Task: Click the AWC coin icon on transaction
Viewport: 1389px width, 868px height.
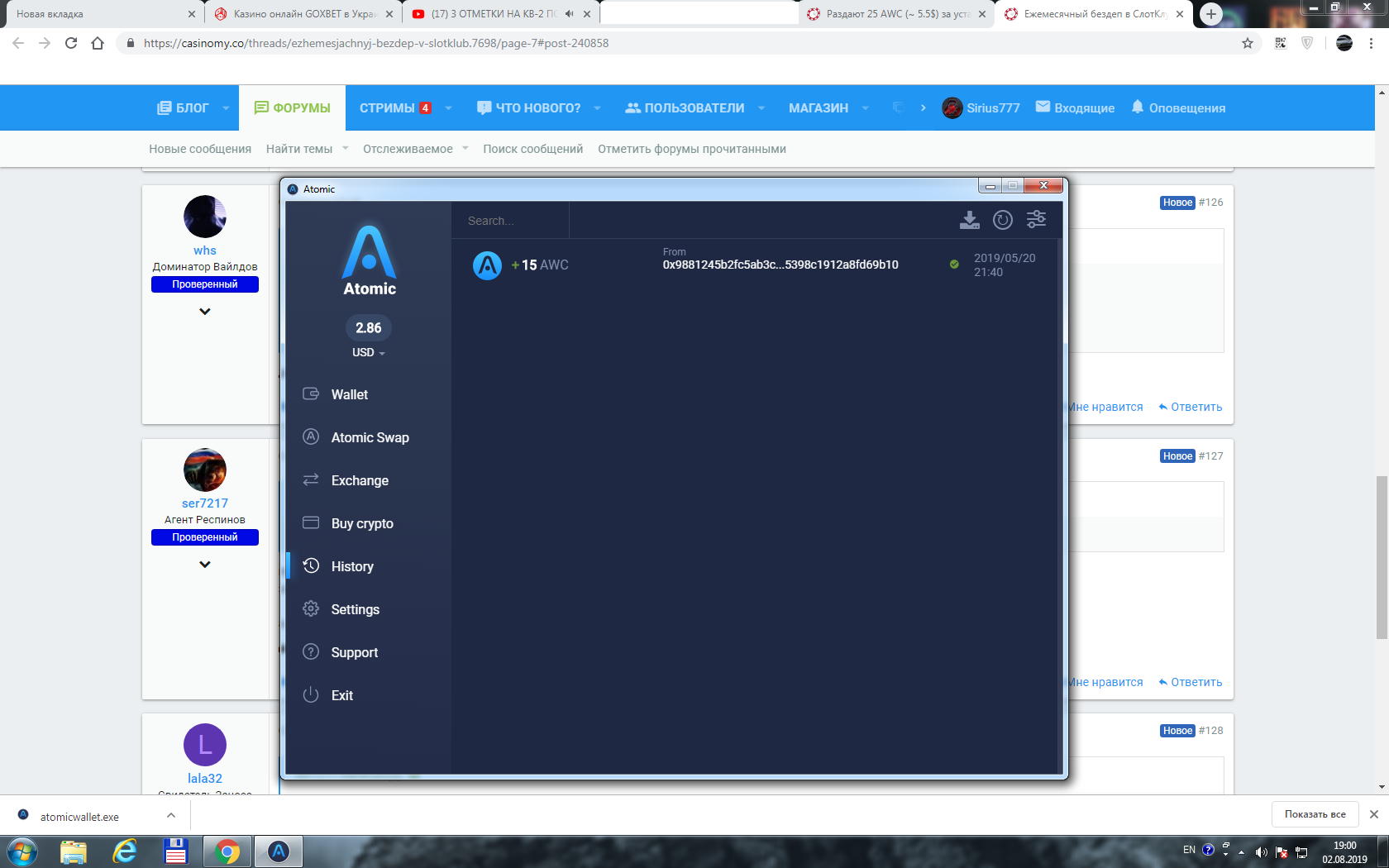Action: tap(487, 265)
